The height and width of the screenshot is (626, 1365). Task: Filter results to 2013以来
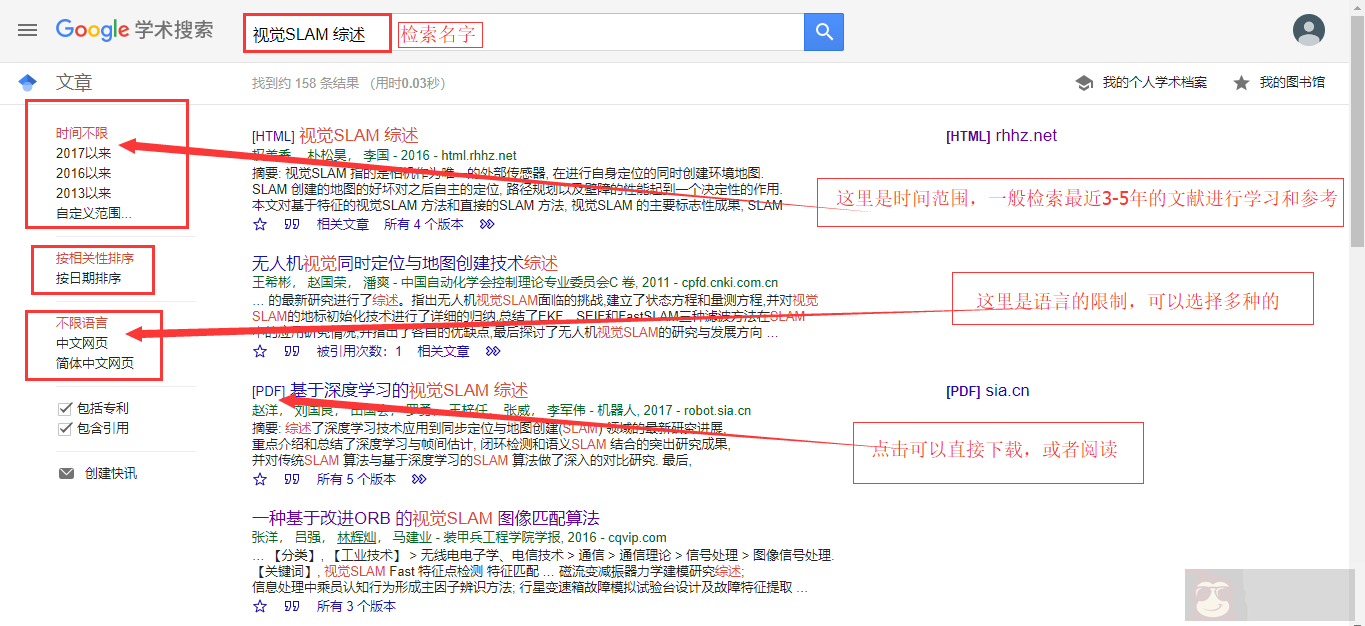click(x=84, y=193)
